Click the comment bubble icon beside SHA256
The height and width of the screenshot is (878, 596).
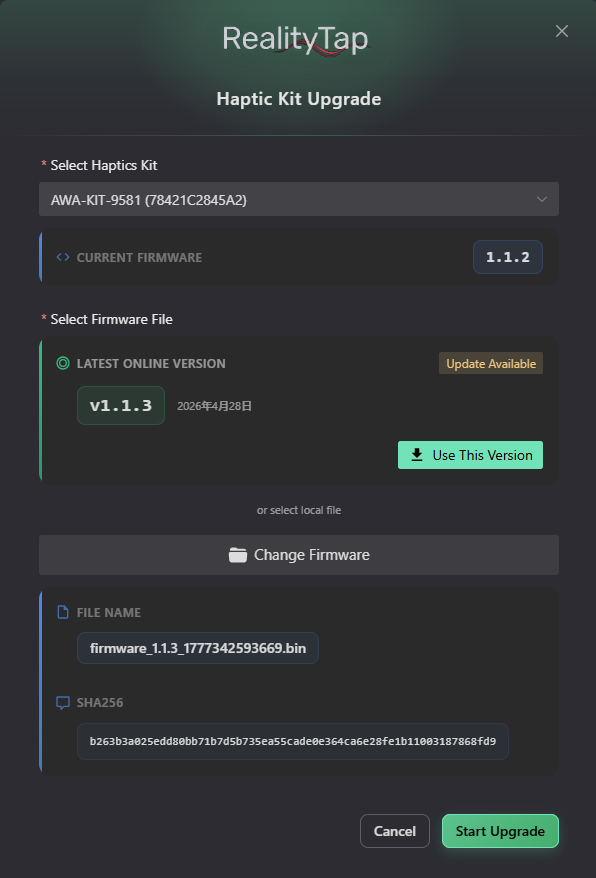63,703
